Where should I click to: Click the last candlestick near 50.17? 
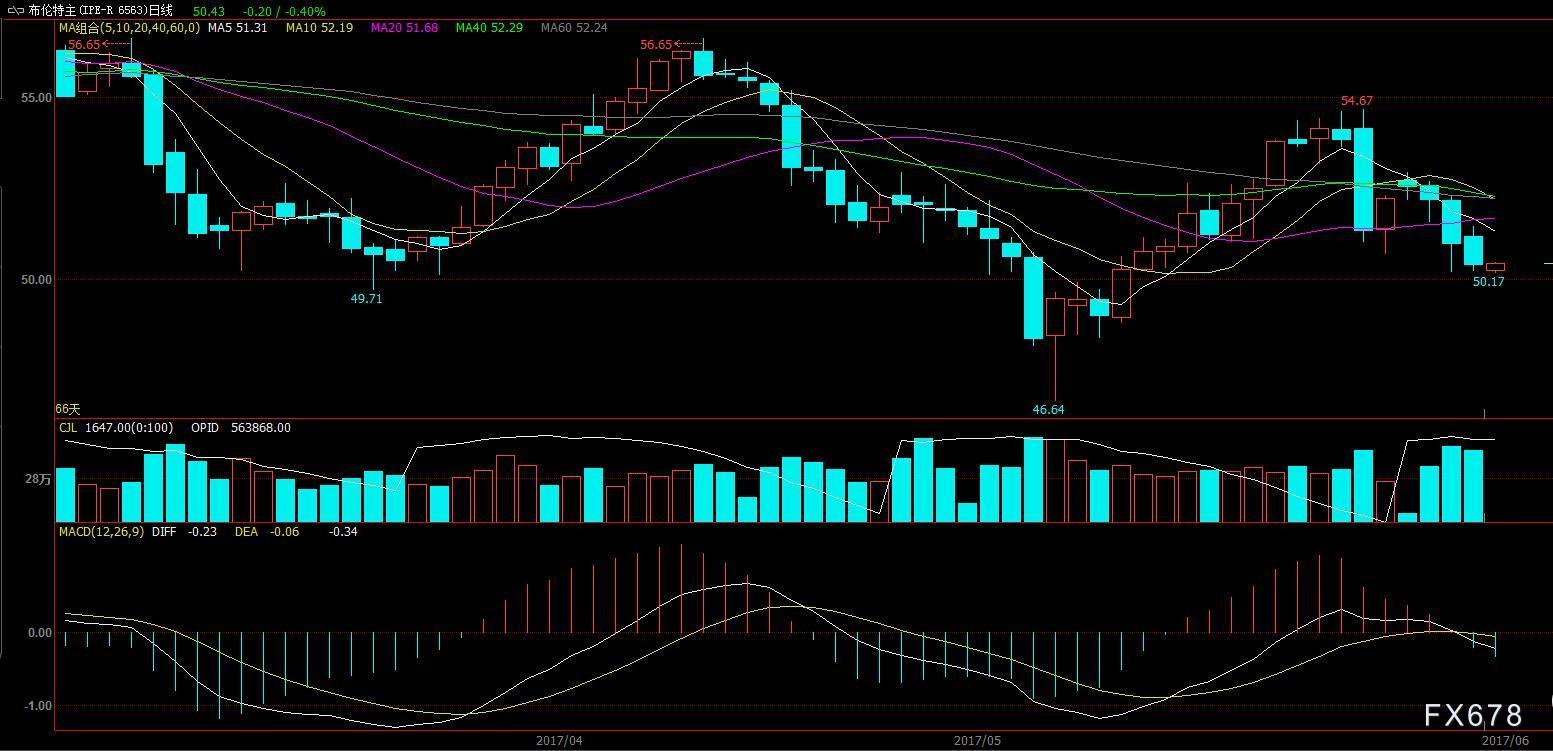tap(1495, 267)
